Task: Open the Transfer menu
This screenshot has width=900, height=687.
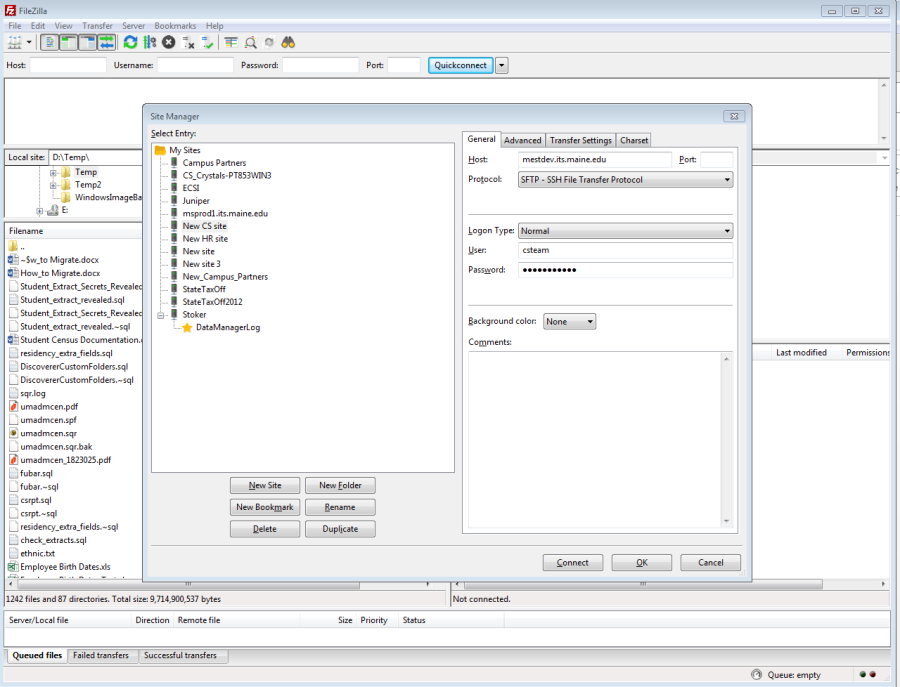Action: 97,26
